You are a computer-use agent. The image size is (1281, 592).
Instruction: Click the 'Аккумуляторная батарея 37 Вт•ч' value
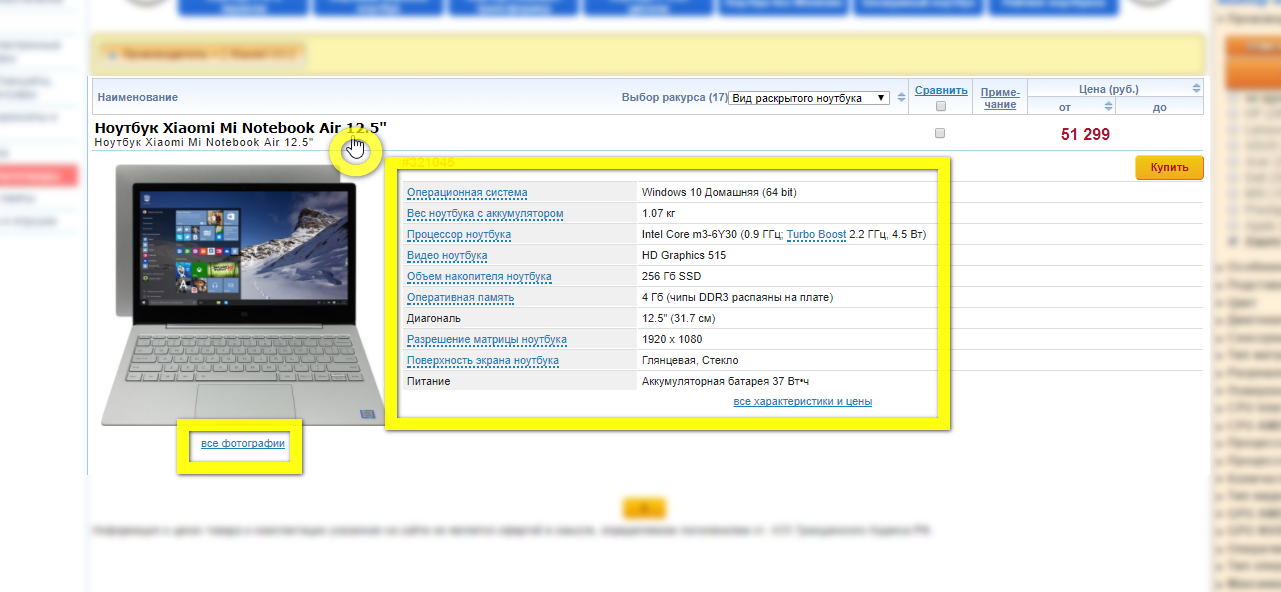coord(725,381)
